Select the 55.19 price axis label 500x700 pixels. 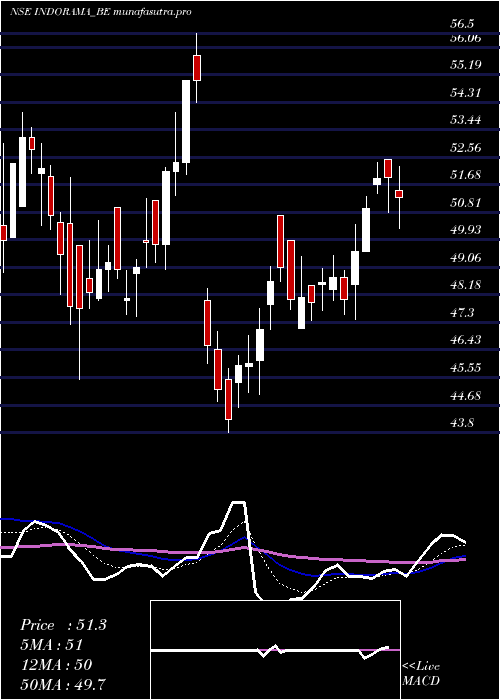(466, 65)
